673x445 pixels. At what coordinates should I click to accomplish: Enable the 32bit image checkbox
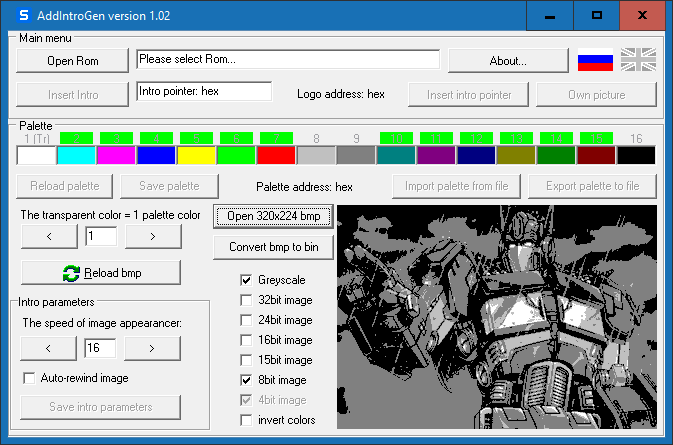[246, 300]
